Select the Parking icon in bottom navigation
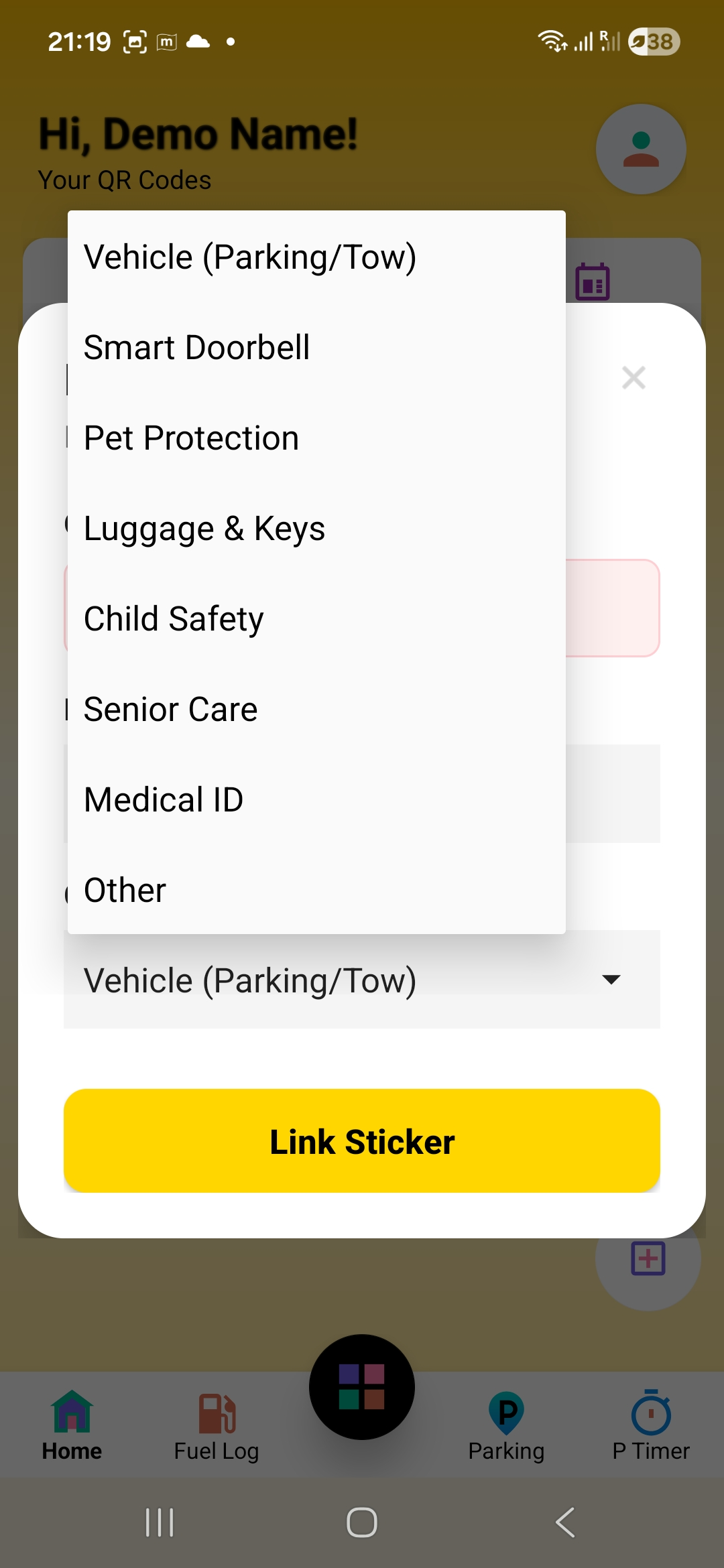The image size is (724, 1568). (507, 1427)
